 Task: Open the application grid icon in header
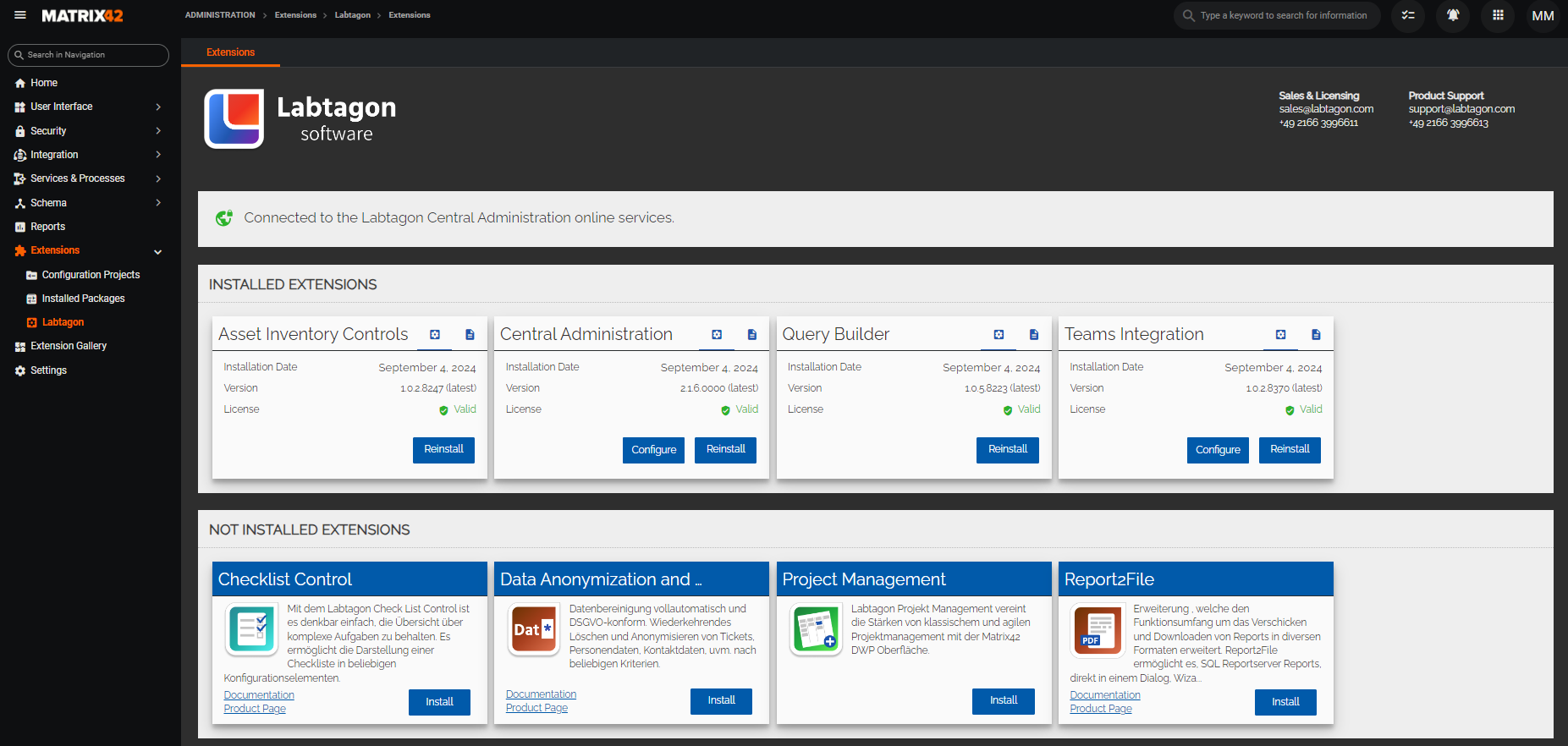click(1498, 15)
